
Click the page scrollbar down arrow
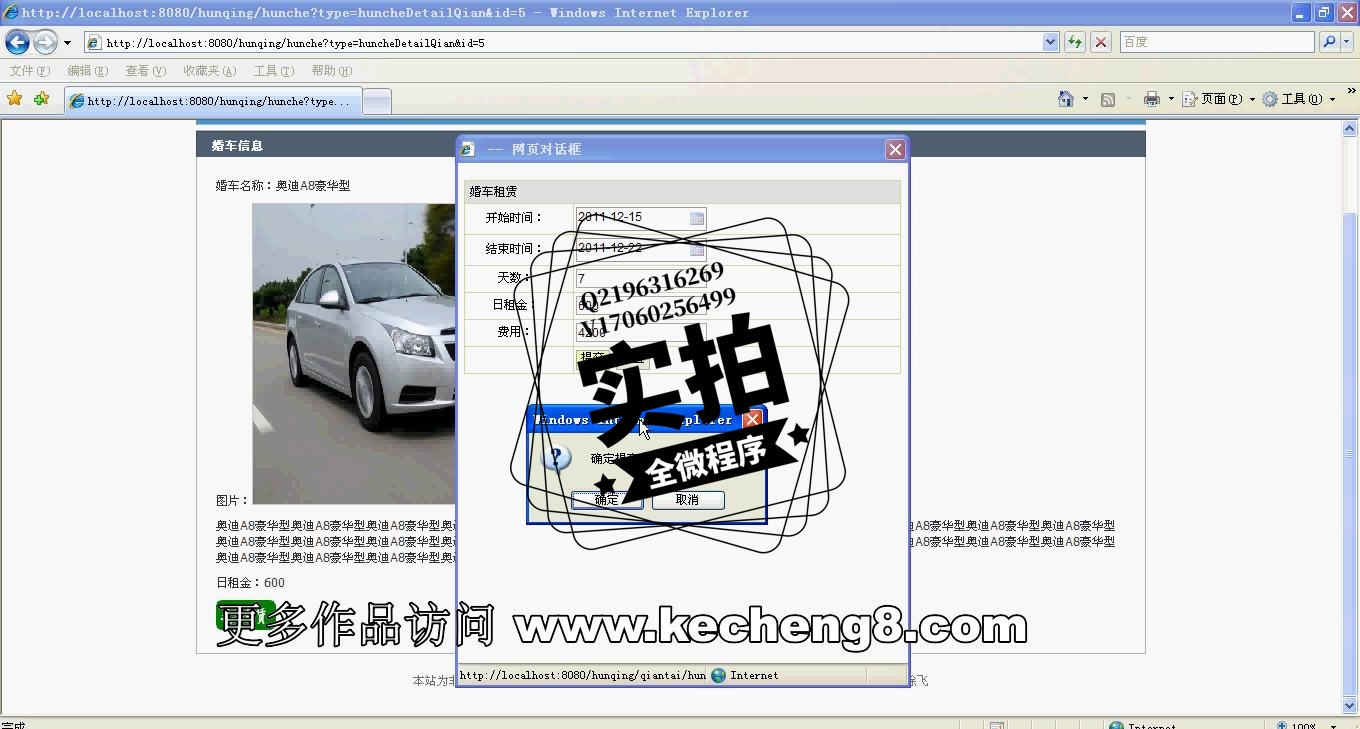(1350, 705)
